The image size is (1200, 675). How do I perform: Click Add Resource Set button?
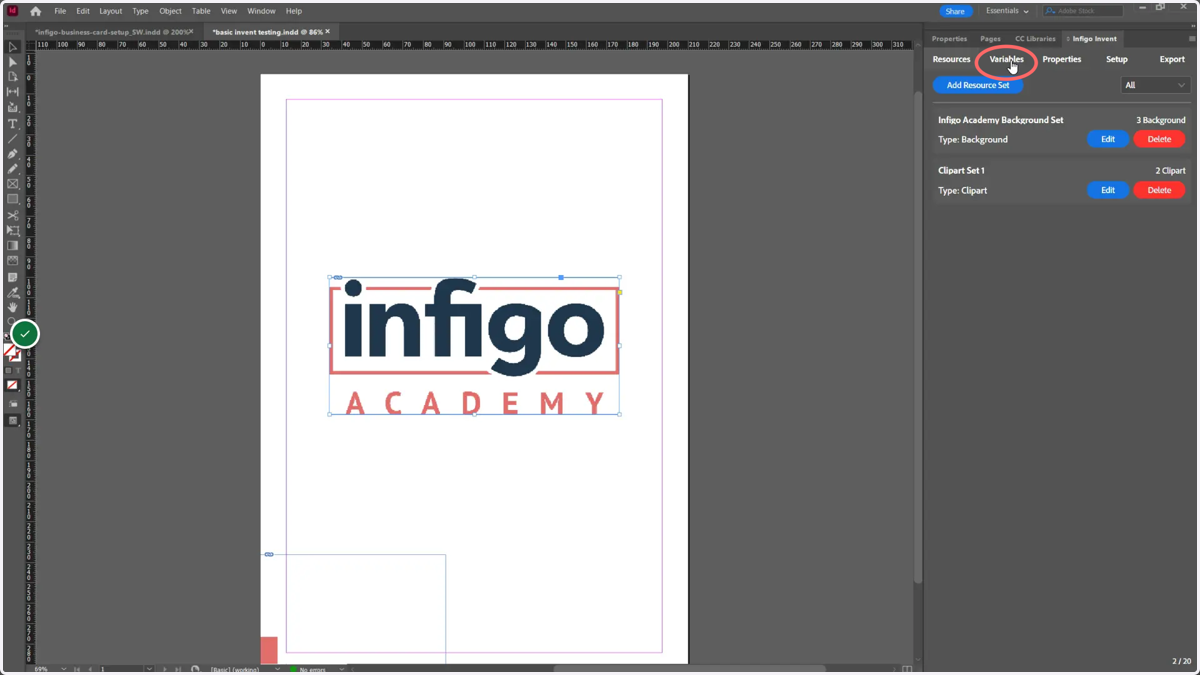point(978,85)
